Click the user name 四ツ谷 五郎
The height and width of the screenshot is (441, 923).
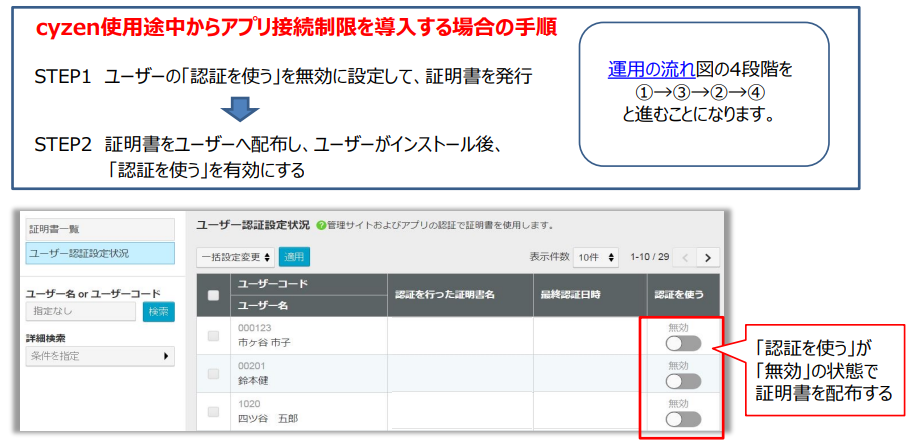click(268, 419)
